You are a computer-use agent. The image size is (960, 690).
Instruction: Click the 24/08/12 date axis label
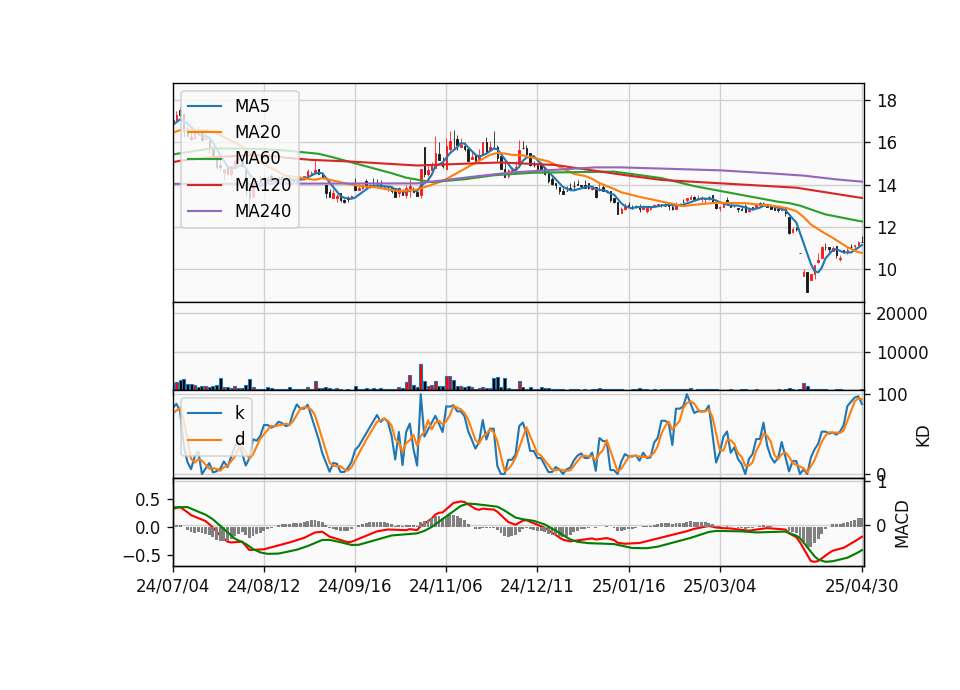point(264,586)
